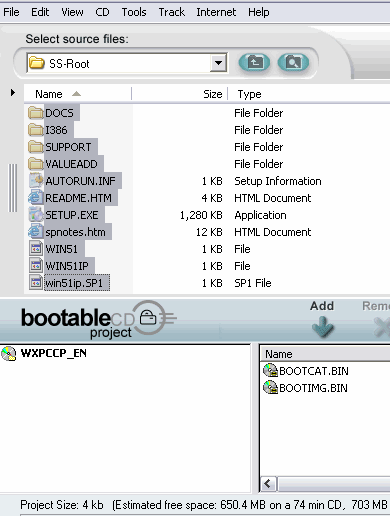Select the BOOTIMG.BIN file icon
This screenshot has height=516, width=390.
[270, 387]
